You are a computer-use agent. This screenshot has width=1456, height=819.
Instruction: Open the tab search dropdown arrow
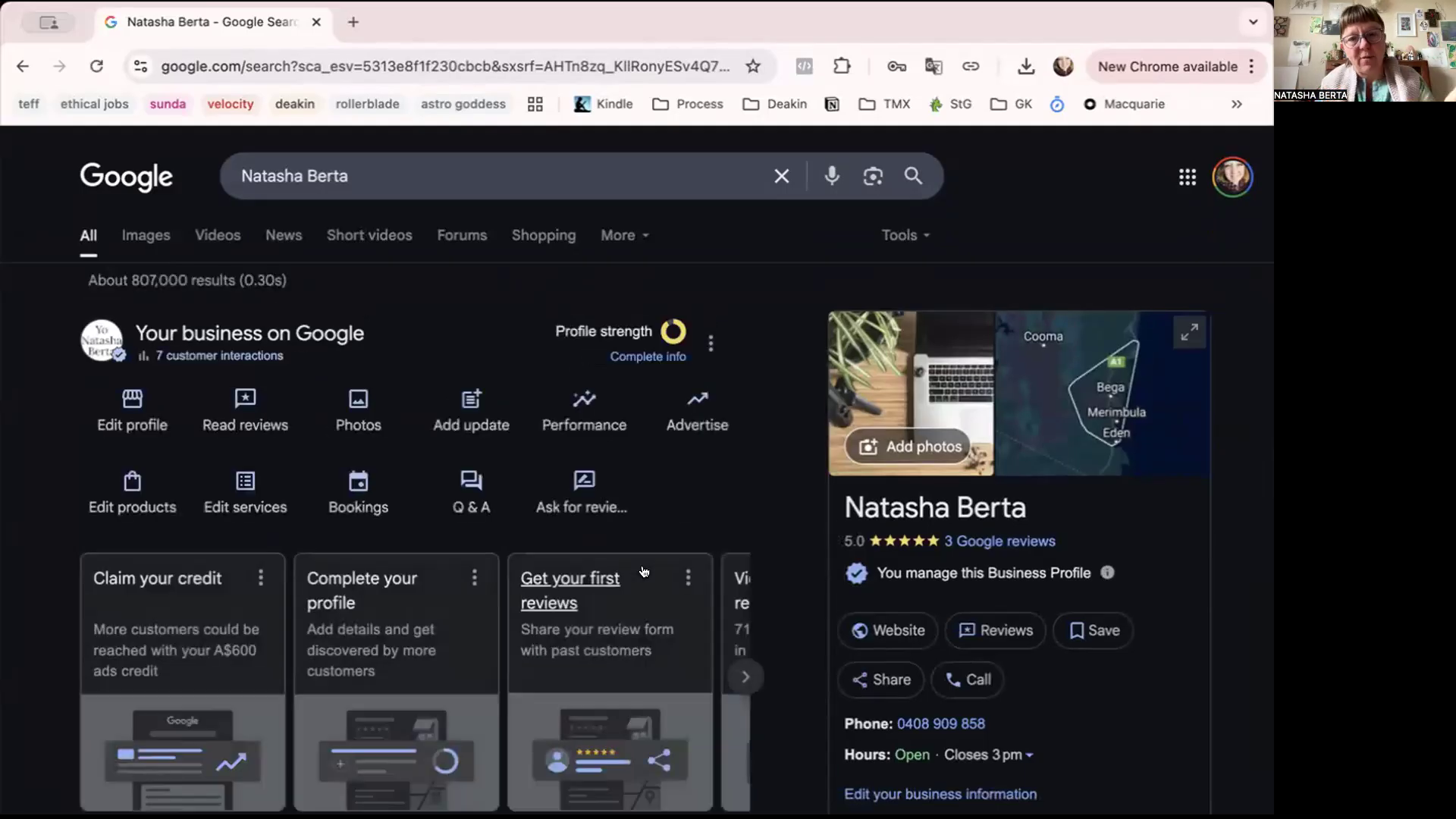click(x=1254, y=22)
